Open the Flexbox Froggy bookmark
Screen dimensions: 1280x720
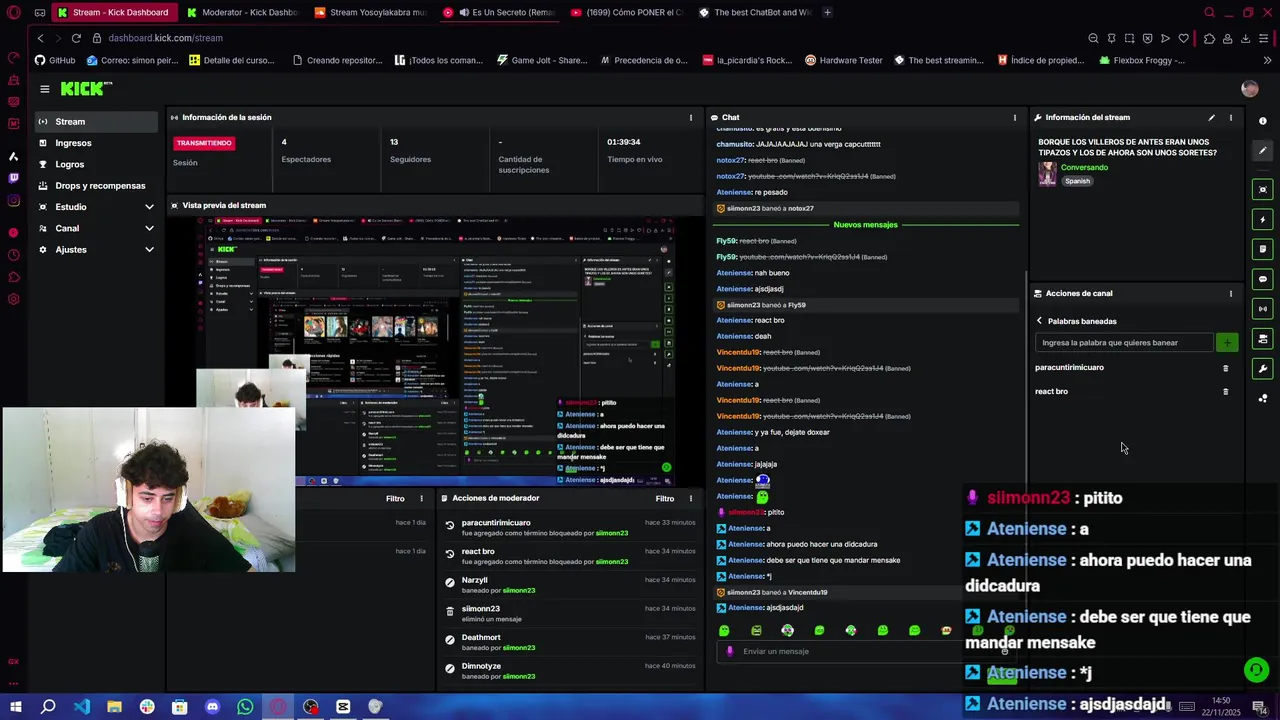(x=1141, y=60)
